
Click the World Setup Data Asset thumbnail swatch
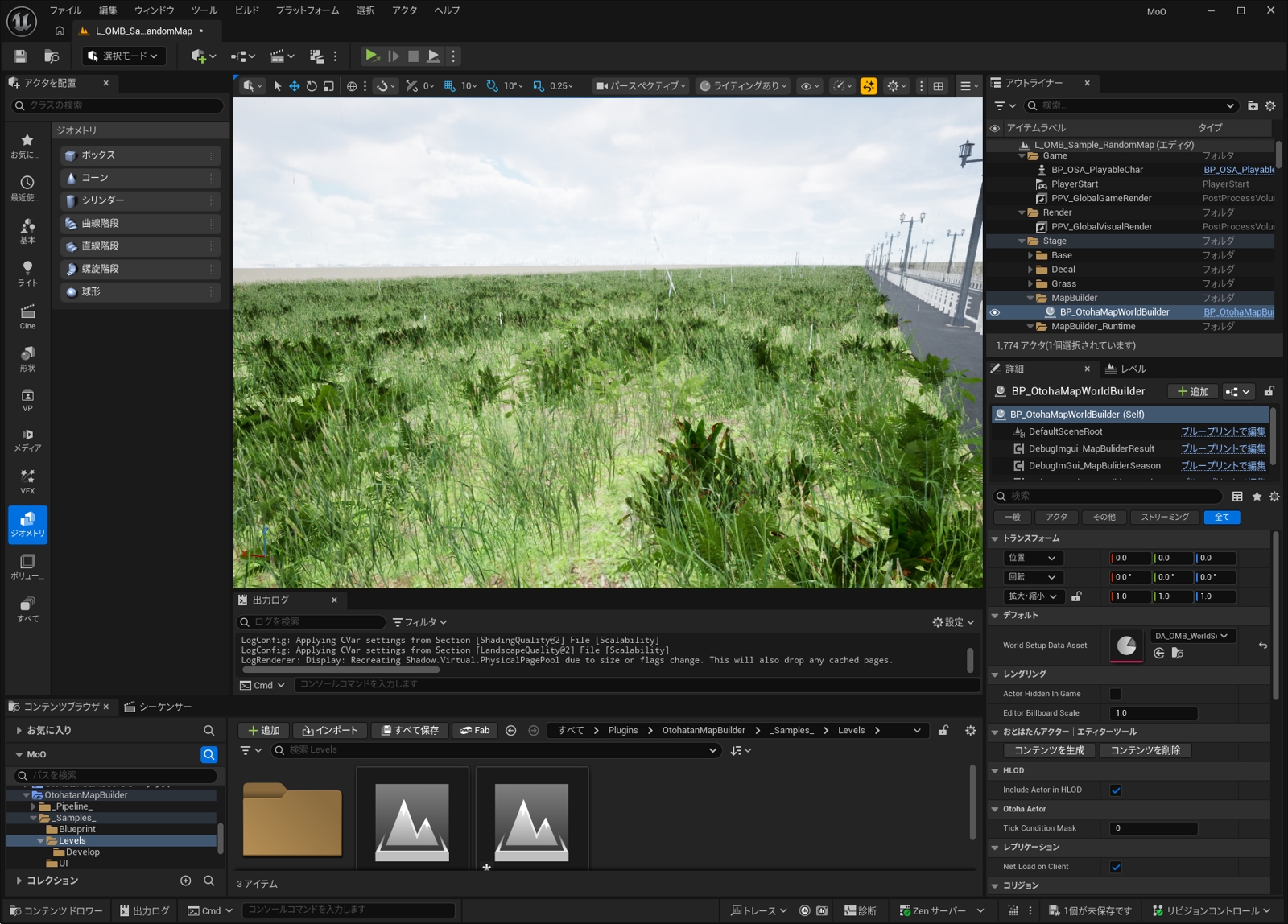click(1126, 645)
